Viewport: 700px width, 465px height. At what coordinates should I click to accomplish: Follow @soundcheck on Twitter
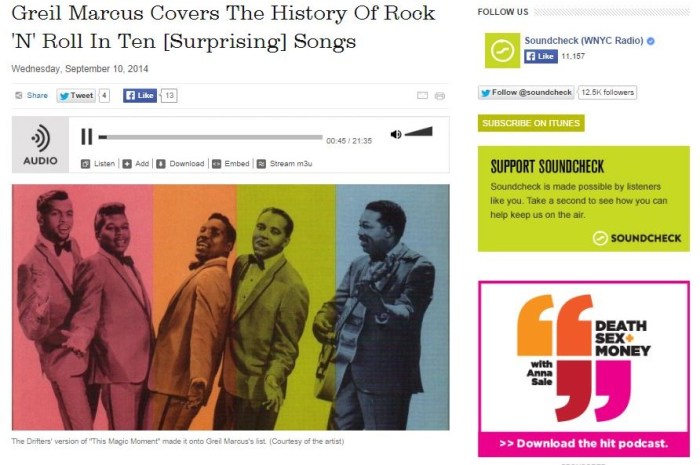click(526, 92)
